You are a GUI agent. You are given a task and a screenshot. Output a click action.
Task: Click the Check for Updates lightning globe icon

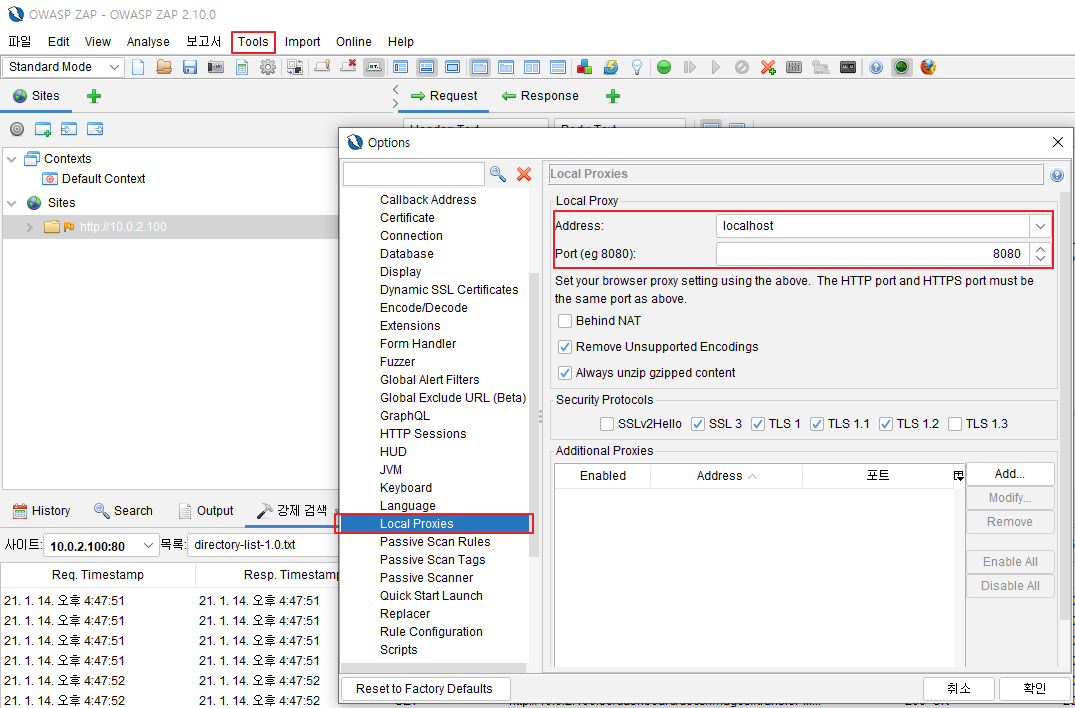611,67
